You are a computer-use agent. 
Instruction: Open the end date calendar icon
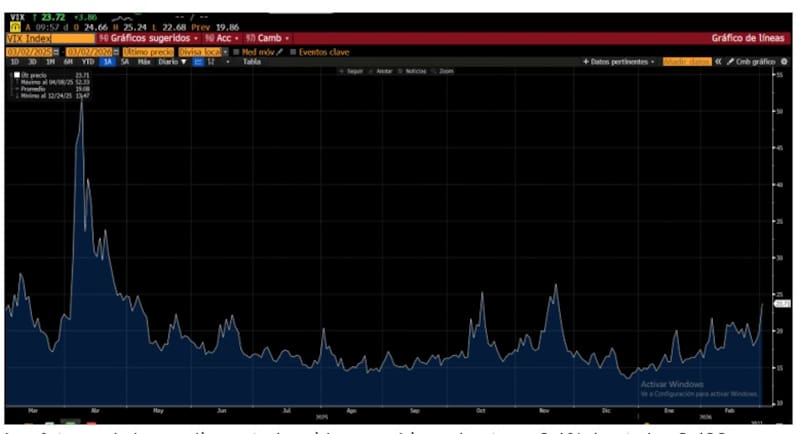coord(117,51)
